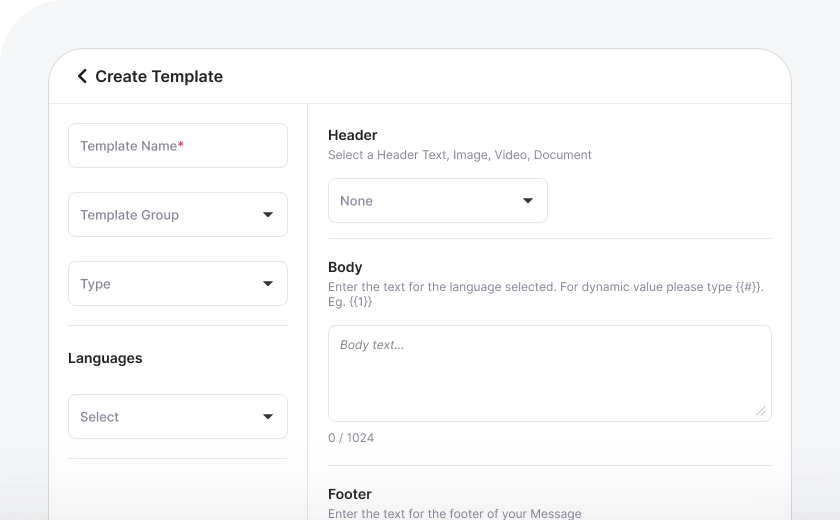Click the caret arrow in Languages Select

click(268, 417)
